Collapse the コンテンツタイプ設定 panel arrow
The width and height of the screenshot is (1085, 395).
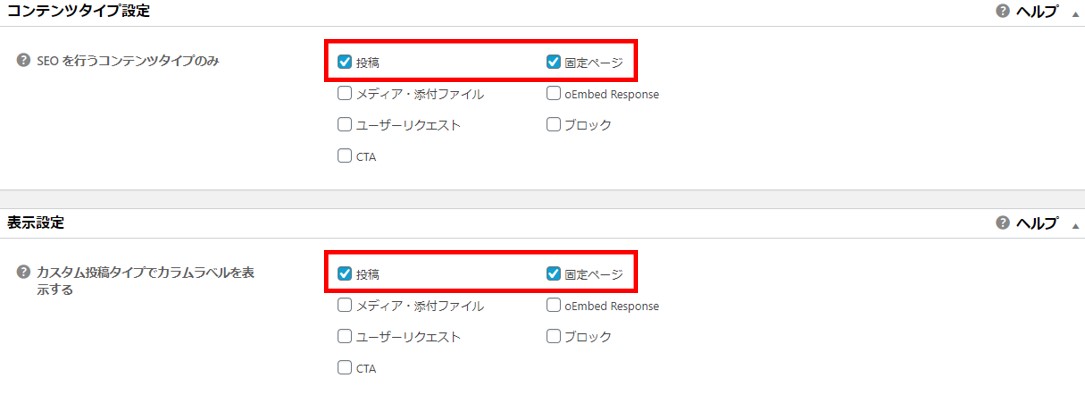[x=1075, y=13]
